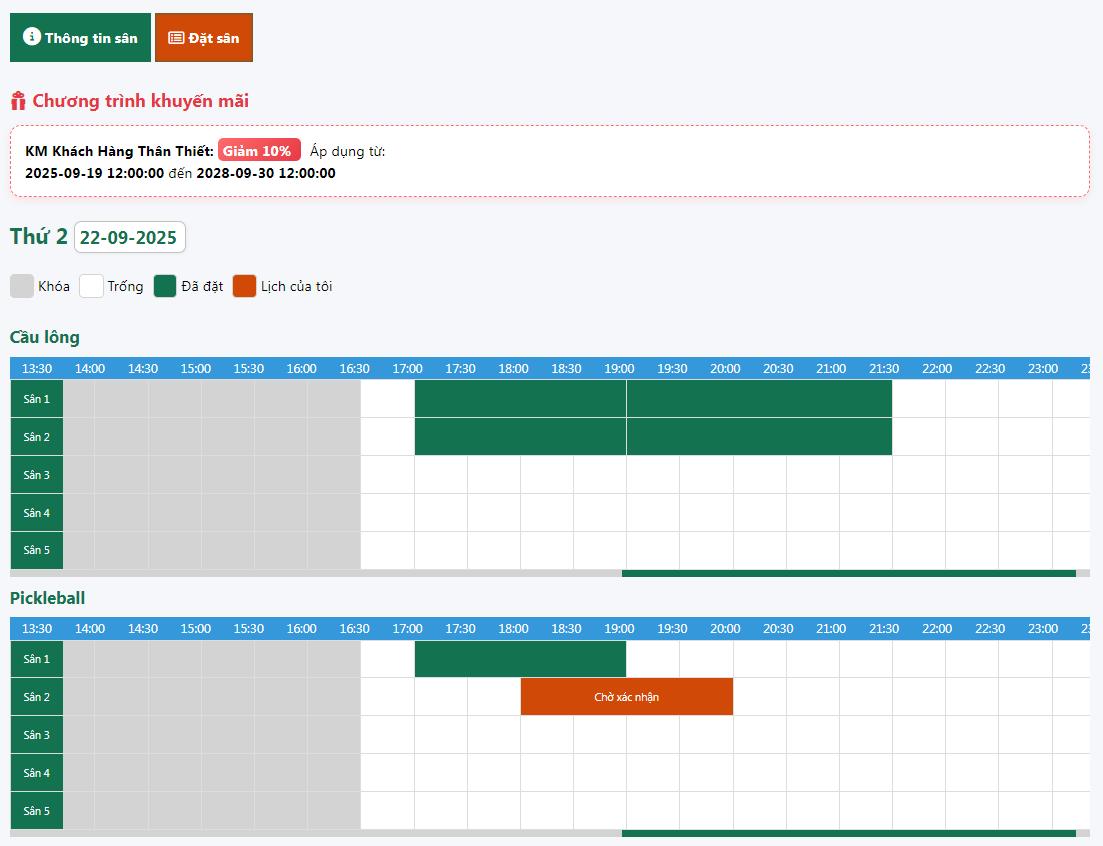
Task: Click Pickleball Sân 1 booked green block
Action: point(520,659)
